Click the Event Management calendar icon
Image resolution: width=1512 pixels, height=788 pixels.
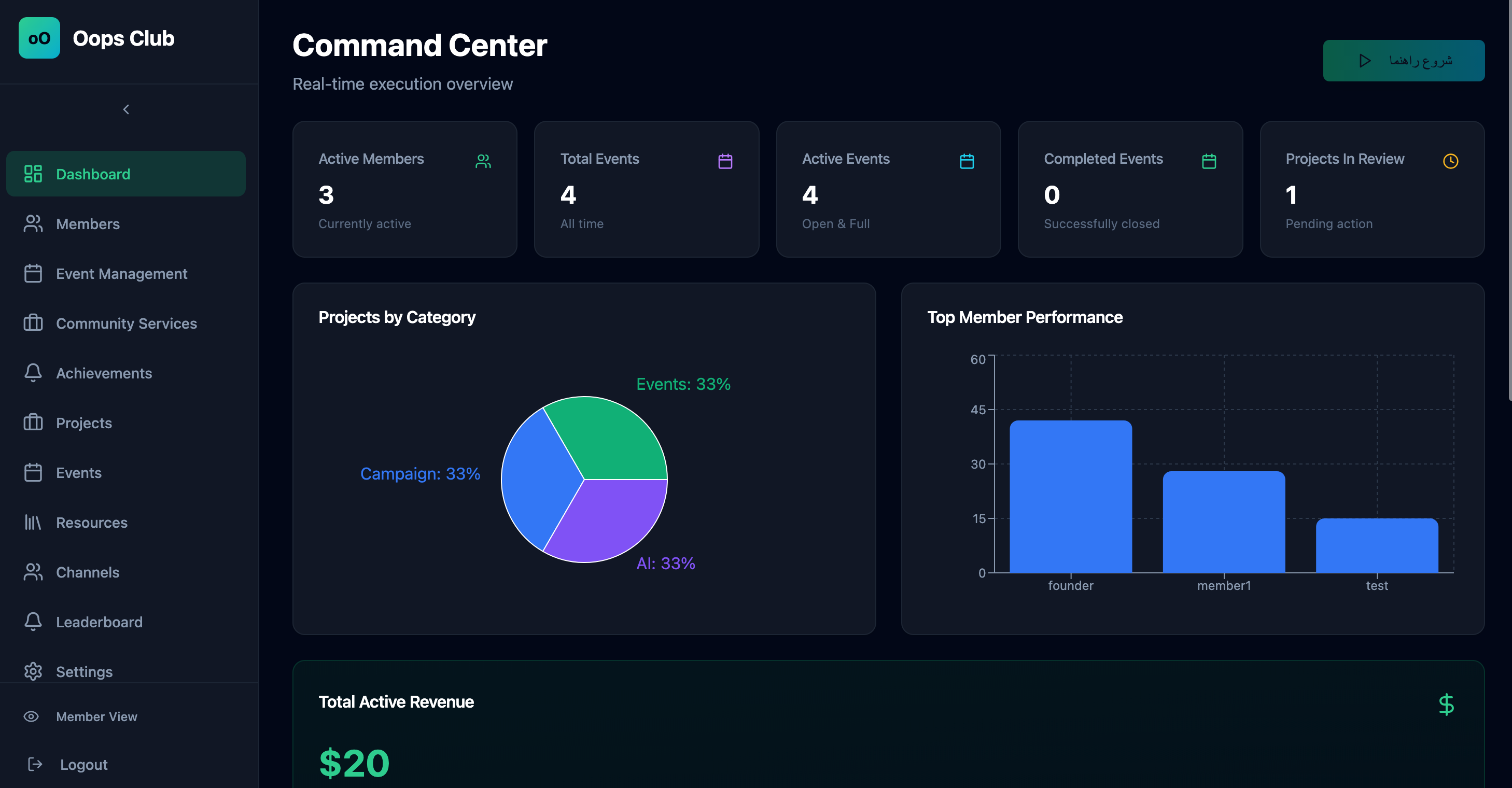coord(33,273)
